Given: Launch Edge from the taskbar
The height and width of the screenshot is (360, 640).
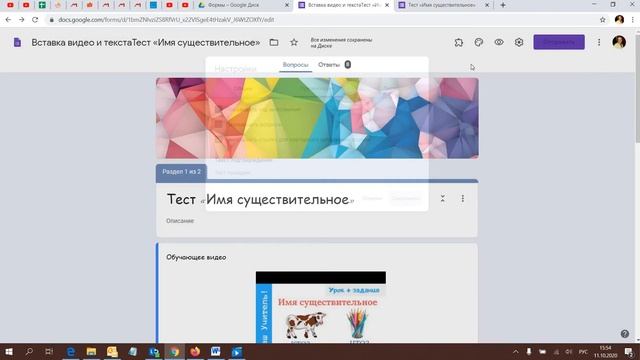Looking at the screenshot, I should point(71,351).
